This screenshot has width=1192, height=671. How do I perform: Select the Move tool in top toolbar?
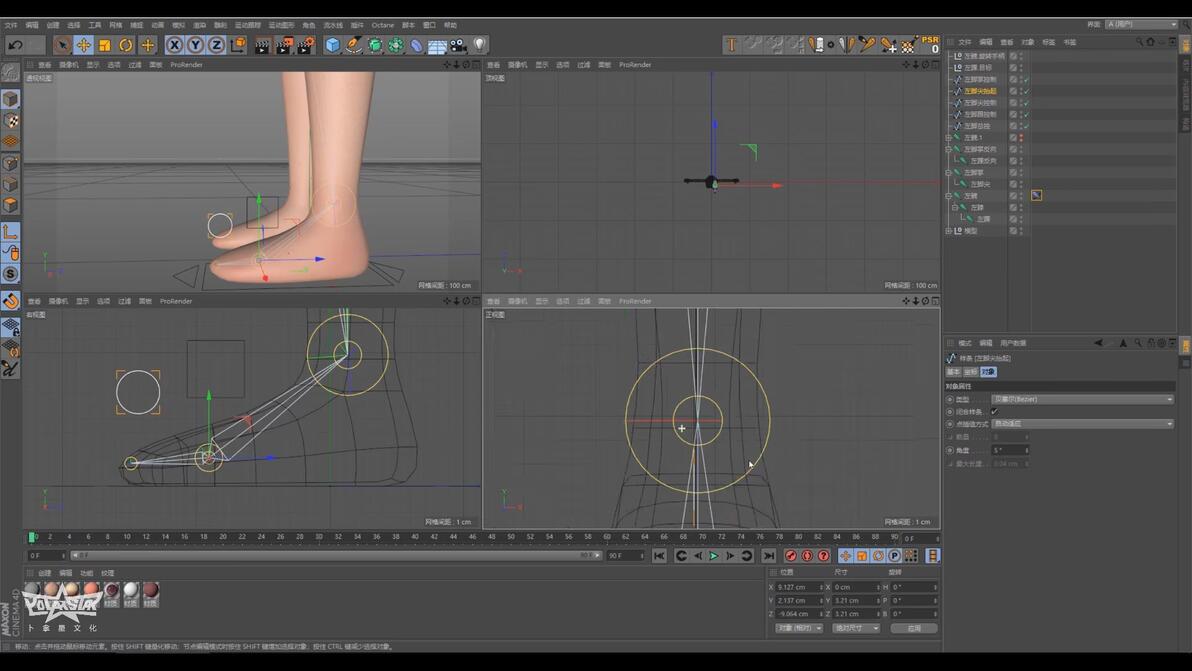click(83, 45)
